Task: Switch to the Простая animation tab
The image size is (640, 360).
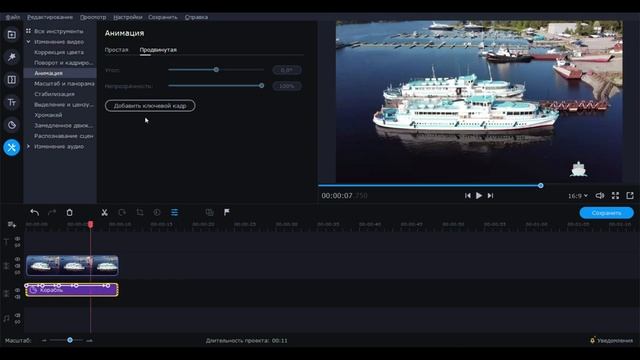Action: [x=116, y=50]
